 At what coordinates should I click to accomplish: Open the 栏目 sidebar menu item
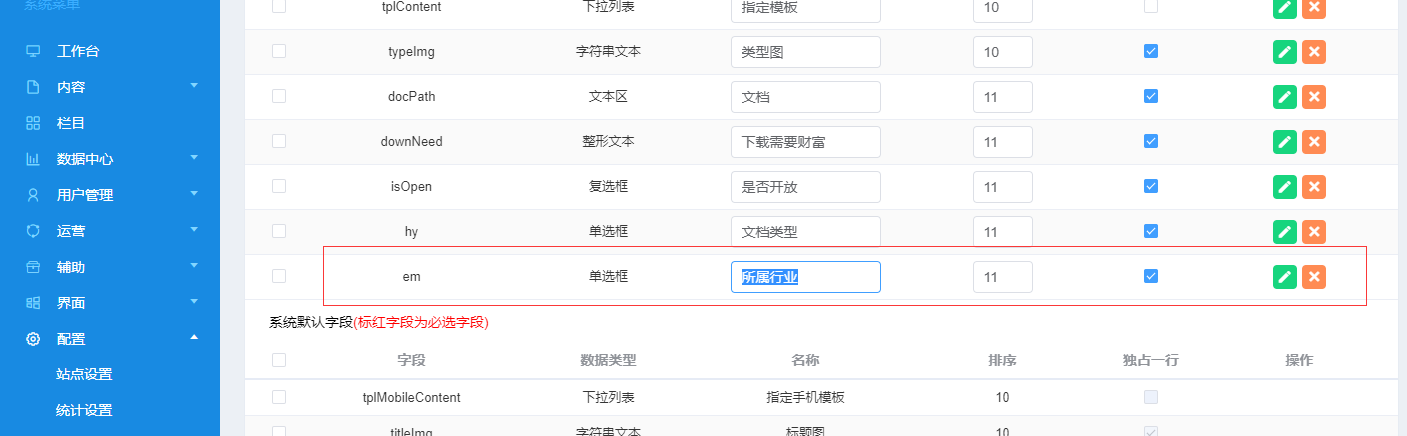[x=71, y=123]
